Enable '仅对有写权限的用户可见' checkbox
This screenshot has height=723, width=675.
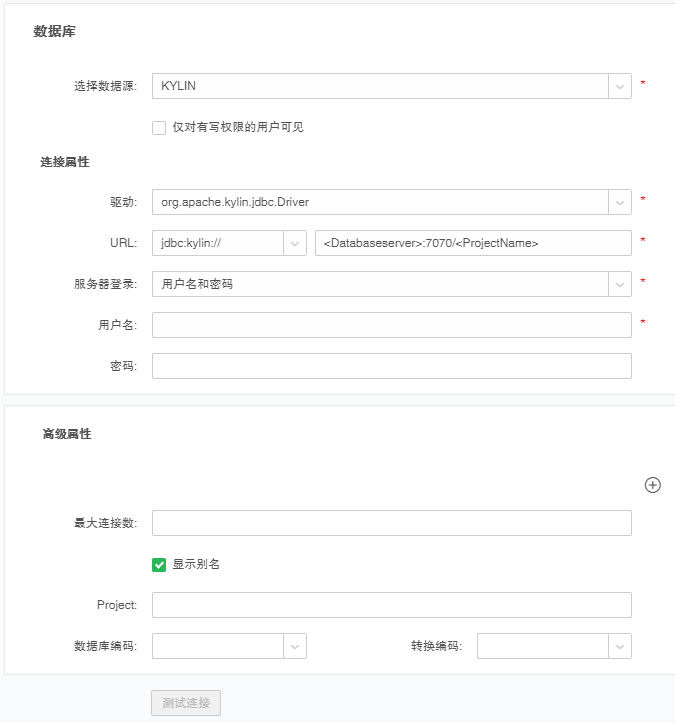[159, 127]
